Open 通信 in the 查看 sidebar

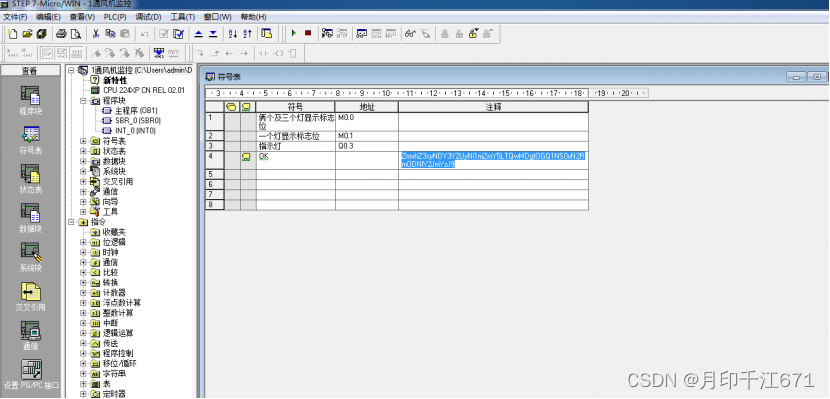(x=31, y=336)
